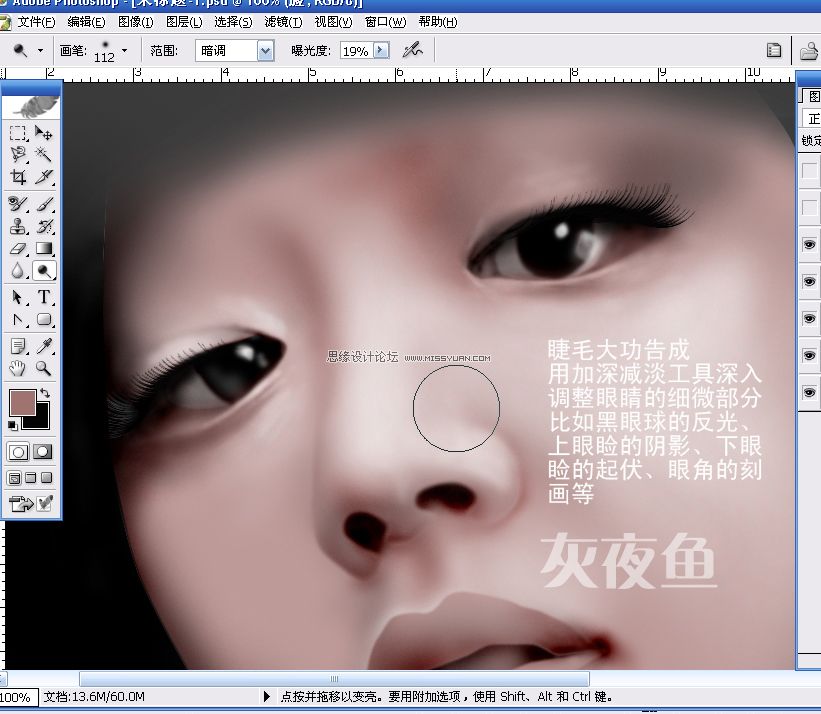Select the Rounded Rectangle shape tool
The height and width of the screenshot is (714, 821).
[x=44, y=320]
